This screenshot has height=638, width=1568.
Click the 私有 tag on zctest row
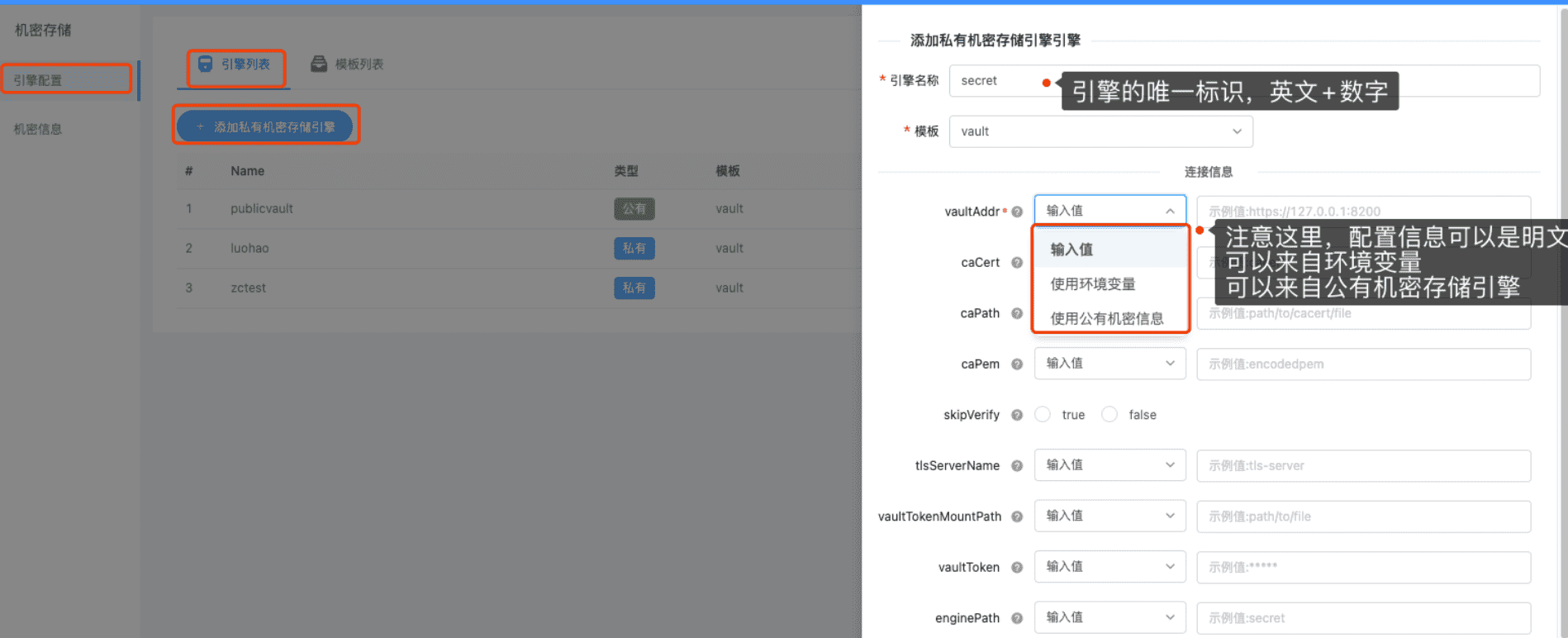click(634, 288)
